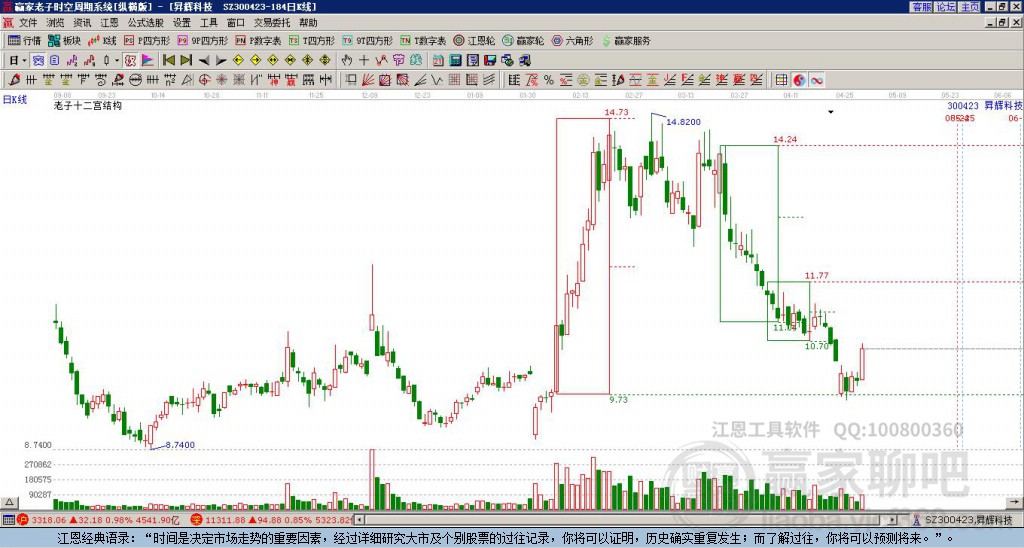Launch the 江恩轮 Gann wheel
This screenshot has width=1024, height=548.
pyautogui.click(x=474, y=40)
